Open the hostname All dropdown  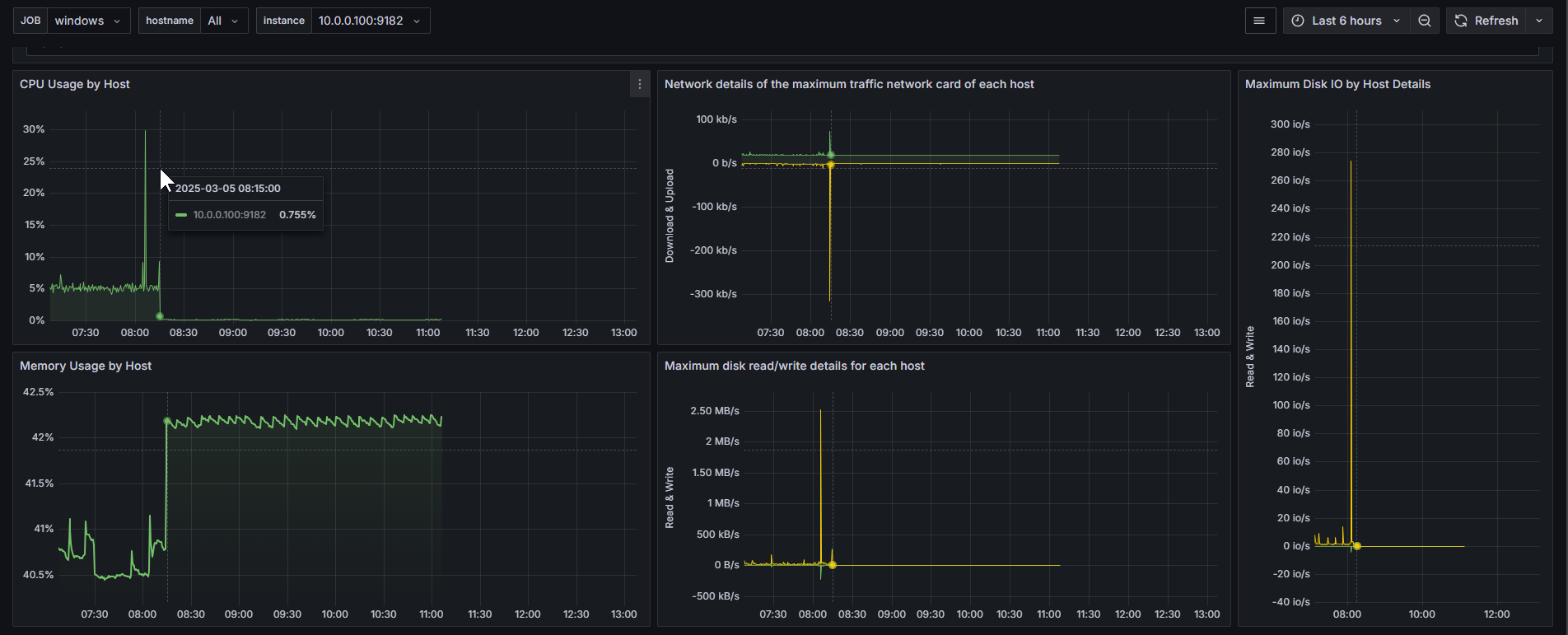click(x=224, y=21)
